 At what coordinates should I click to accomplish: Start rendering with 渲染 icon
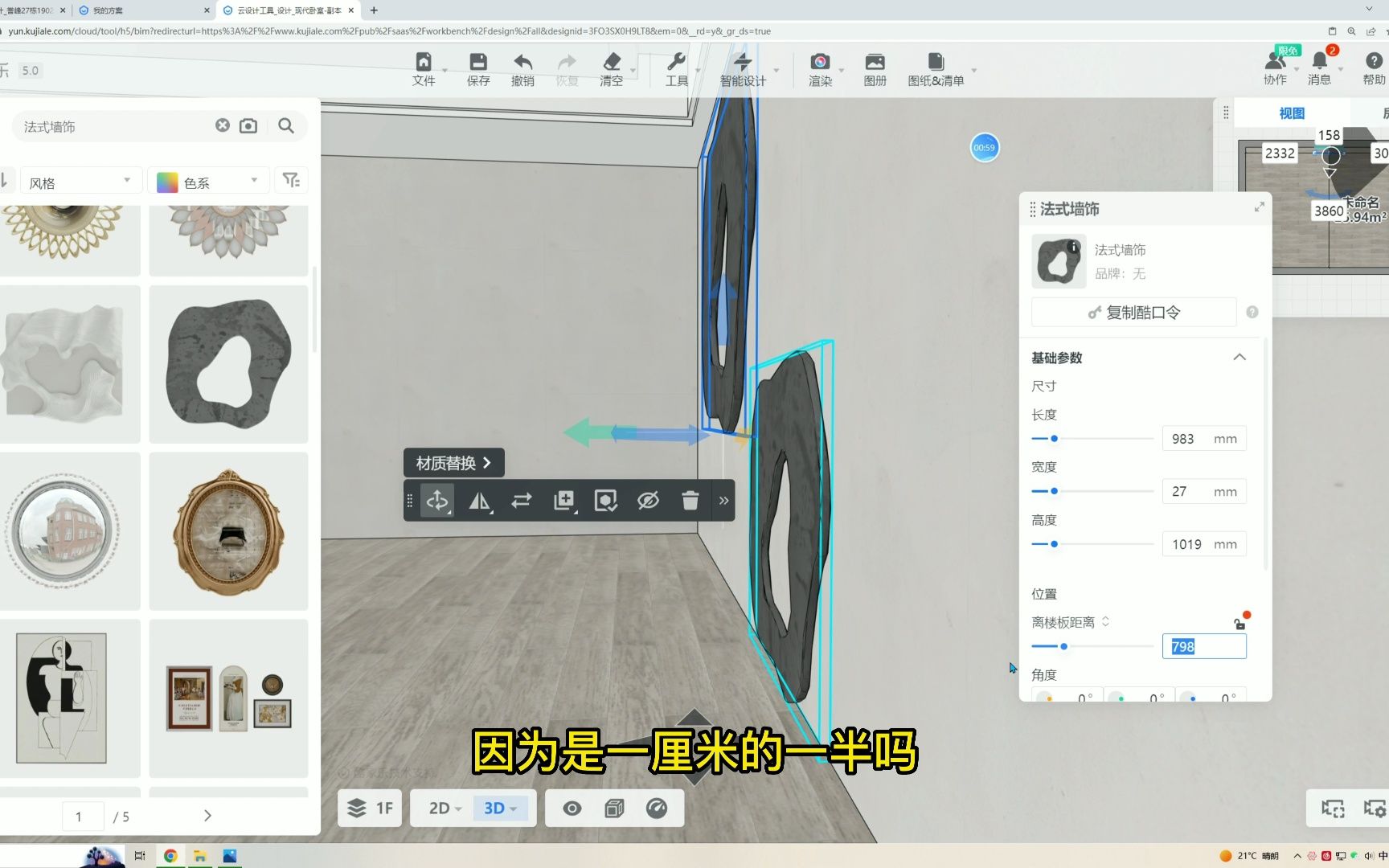click(x=820, y=69)
